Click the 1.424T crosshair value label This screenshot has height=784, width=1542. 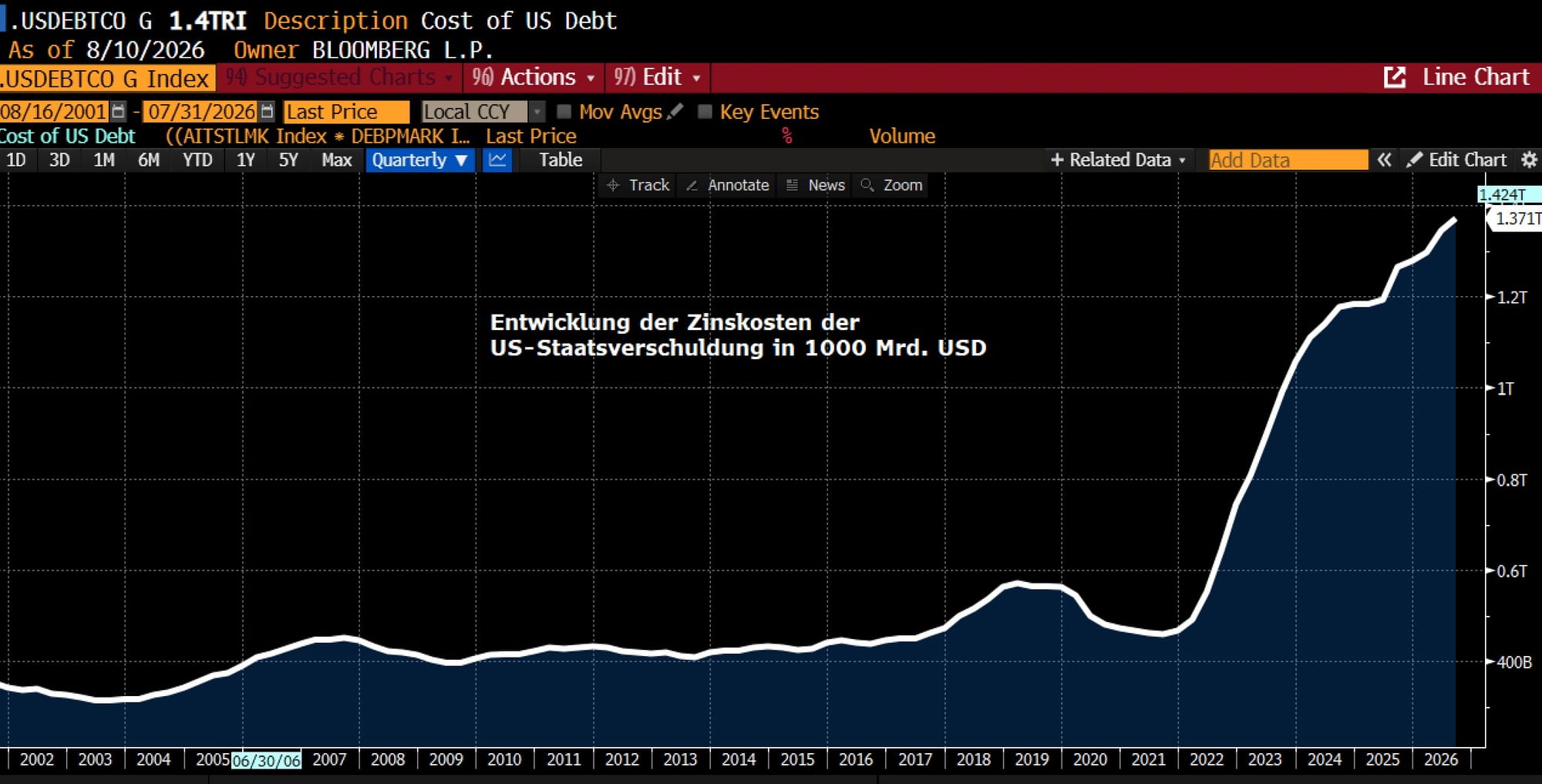tap(1510, 194)
